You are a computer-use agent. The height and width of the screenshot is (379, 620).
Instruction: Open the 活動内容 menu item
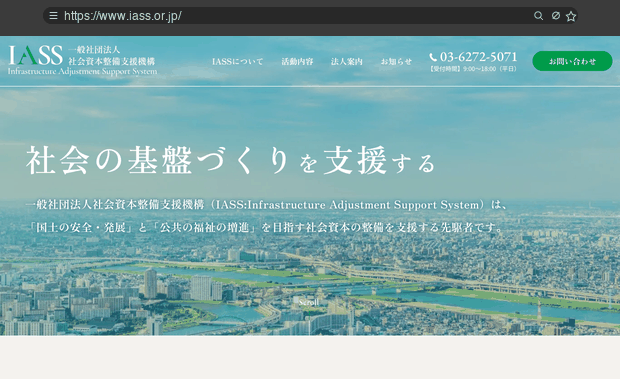pos(297,62)
